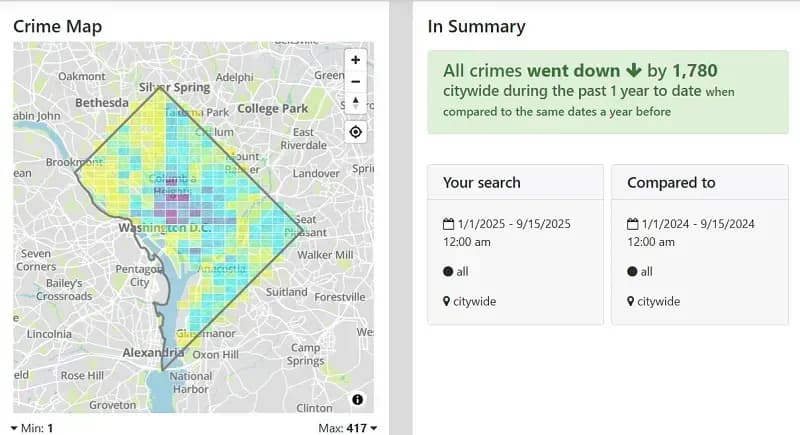Click location pin icon under Your search

coord(447,301)
